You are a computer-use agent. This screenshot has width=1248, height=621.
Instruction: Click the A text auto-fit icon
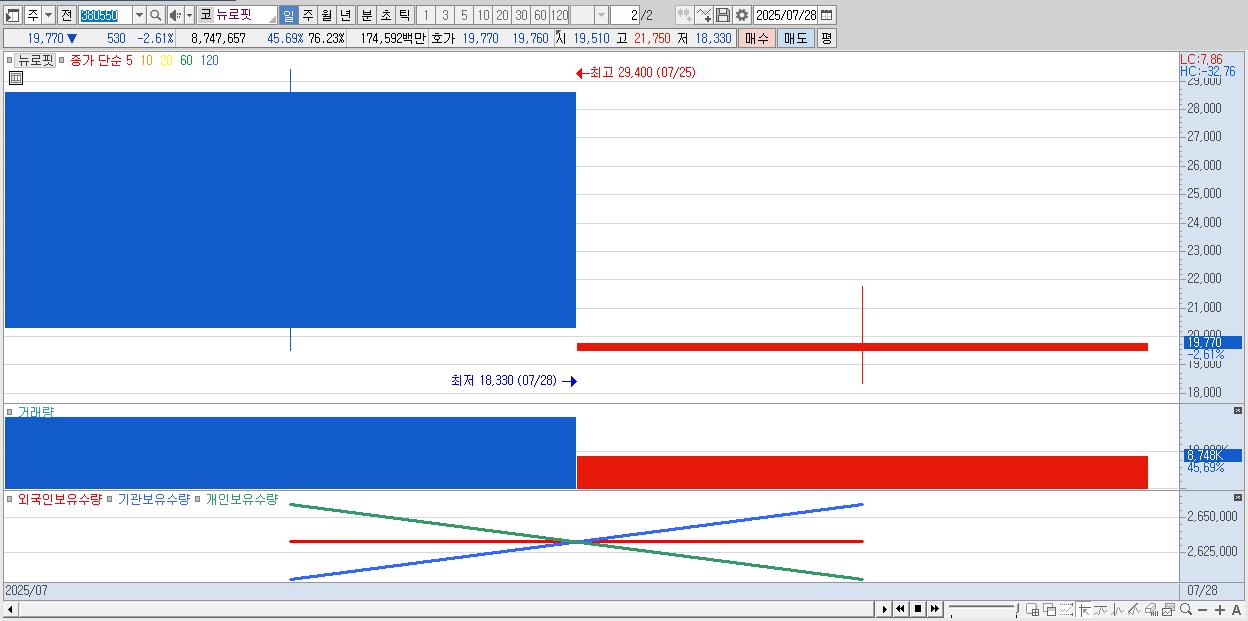pyautogui.click(x=1237, y=609)
